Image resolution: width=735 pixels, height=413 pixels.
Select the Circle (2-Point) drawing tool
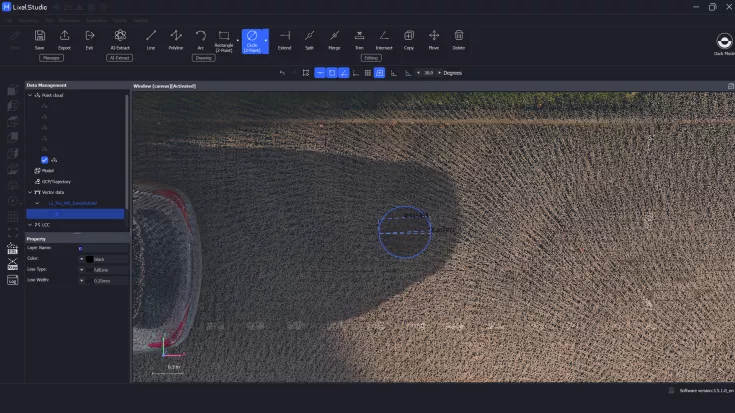pyautogui.click(x=252, y=39)
